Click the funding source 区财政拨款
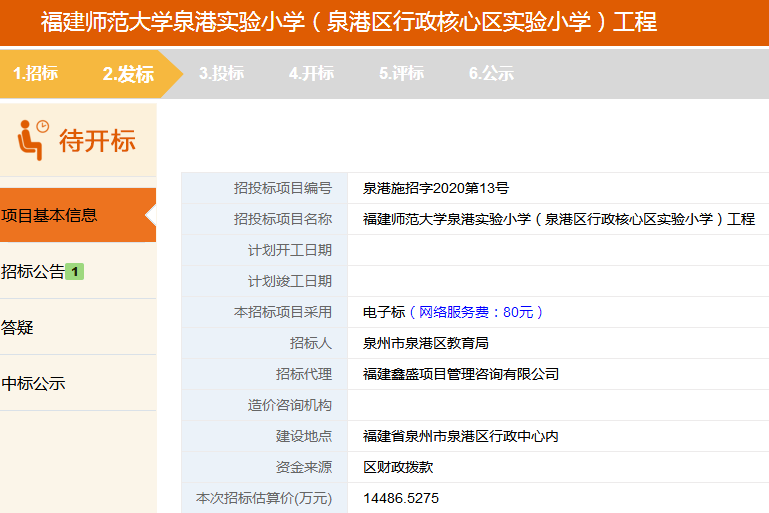 pyautogui.click(x=398, y=467)
